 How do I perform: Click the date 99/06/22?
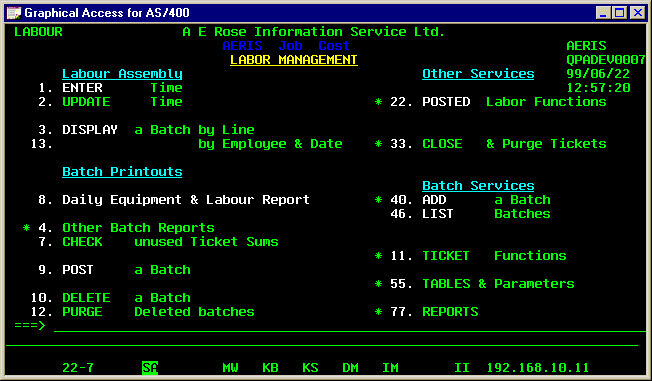[x=598, y=74]
